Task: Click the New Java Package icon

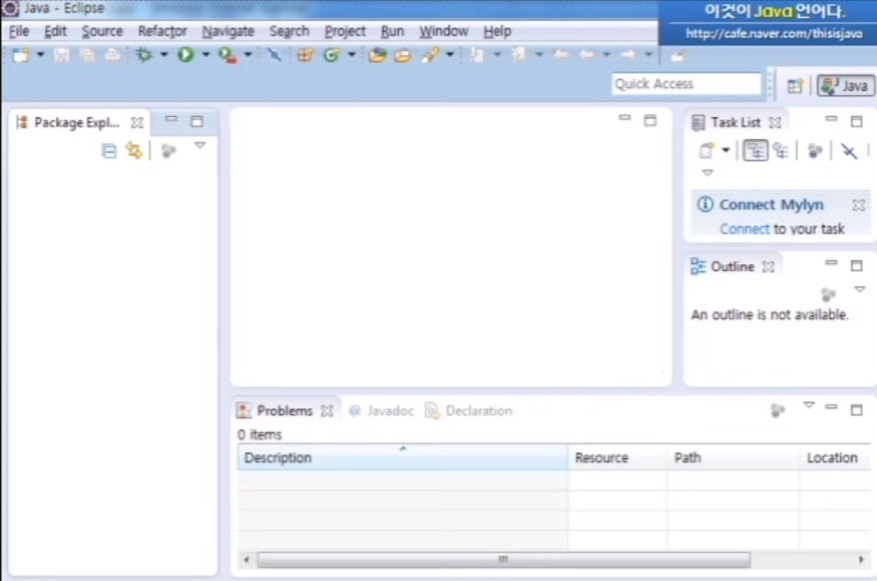Action: (x=305, y=55)
